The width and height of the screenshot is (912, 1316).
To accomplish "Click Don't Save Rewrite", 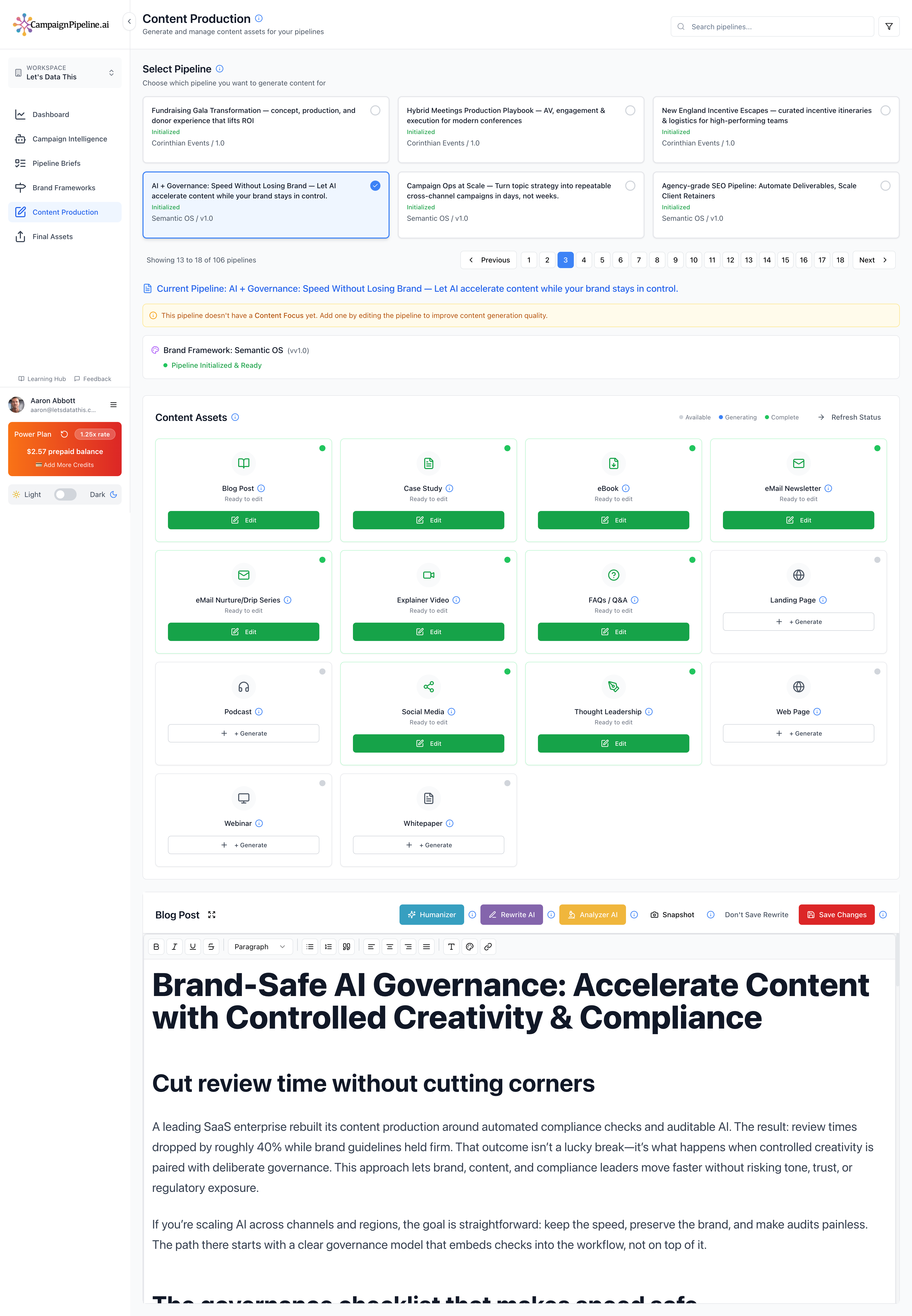I will tap(756, 914).
